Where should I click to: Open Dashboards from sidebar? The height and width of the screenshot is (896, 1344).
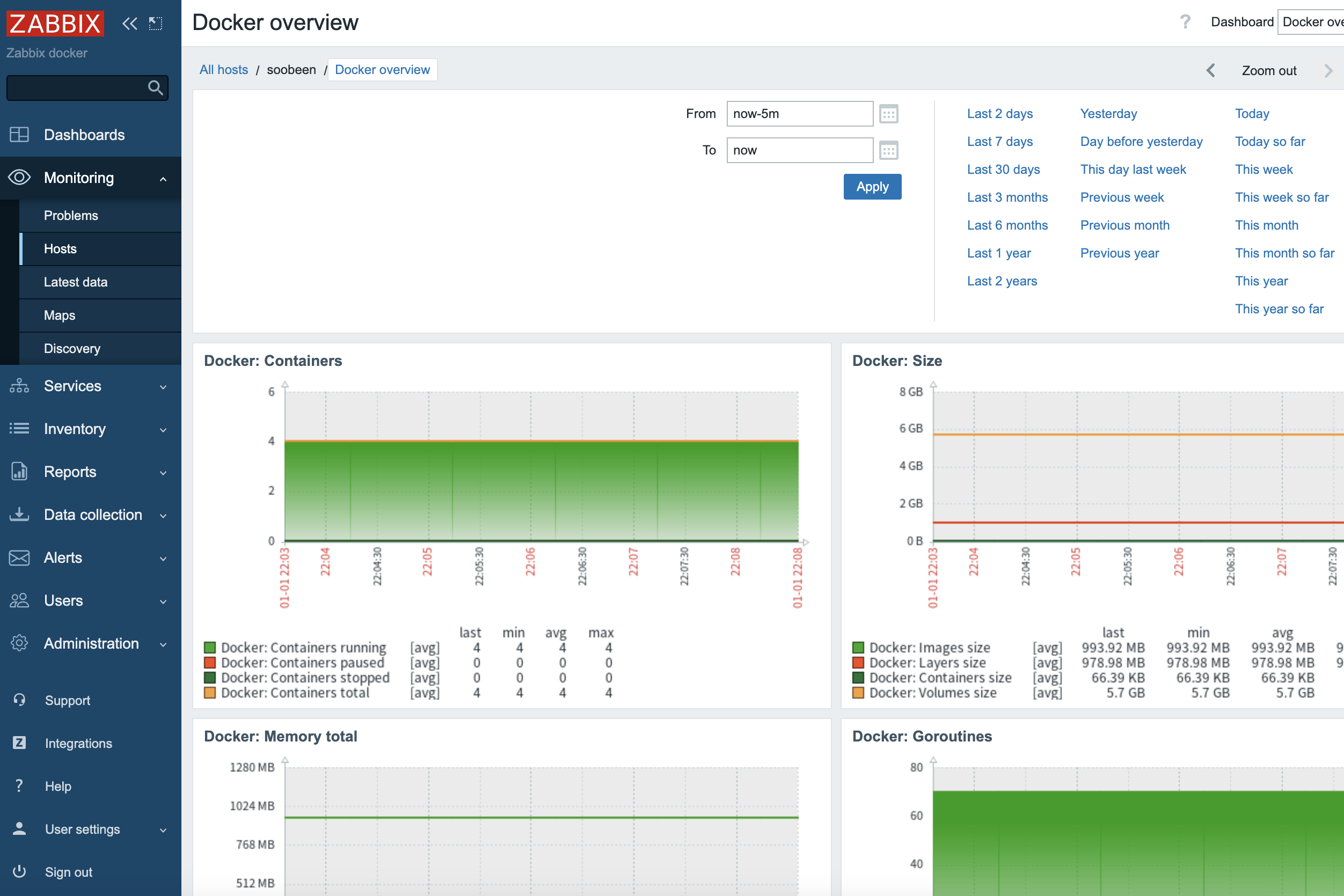tap(84, 135)
